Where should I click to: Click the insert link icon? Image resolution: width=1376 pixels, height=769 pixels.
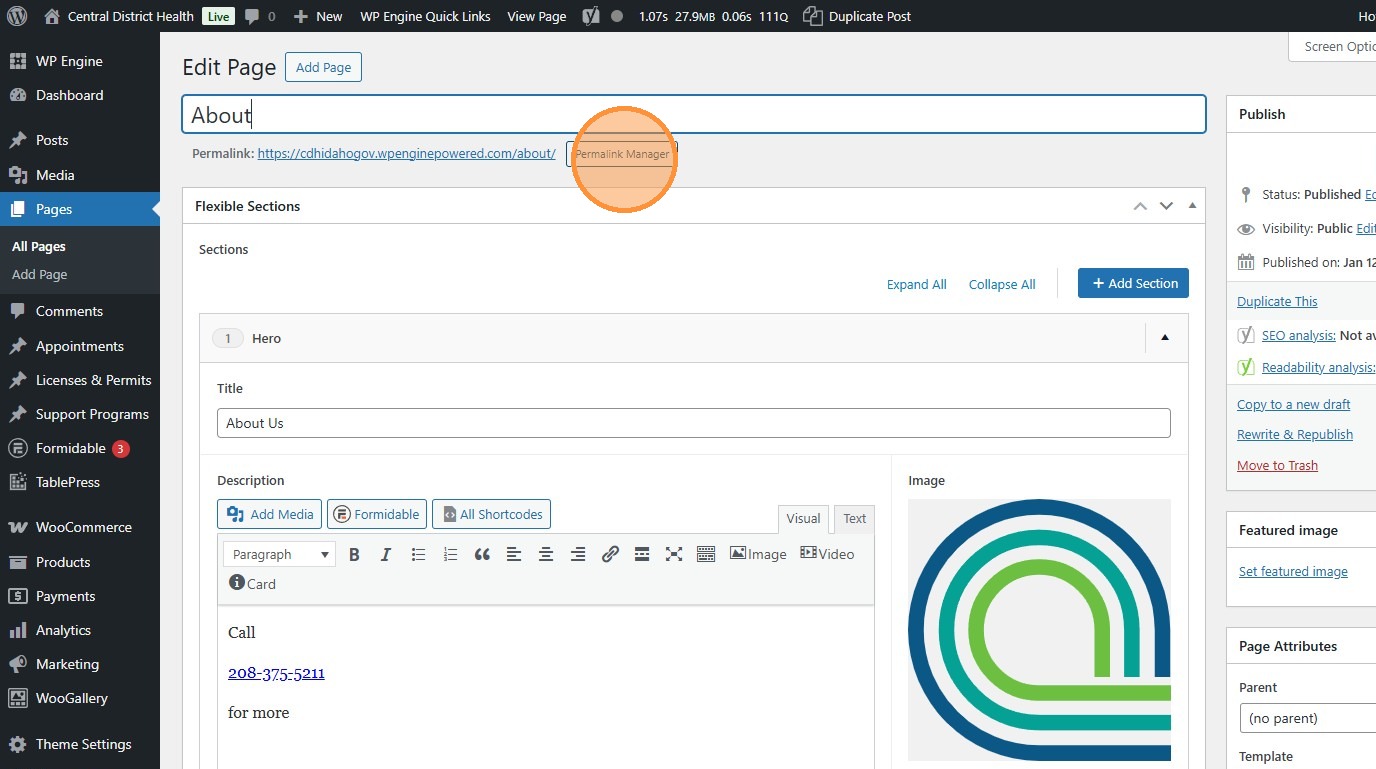(610, 554)
